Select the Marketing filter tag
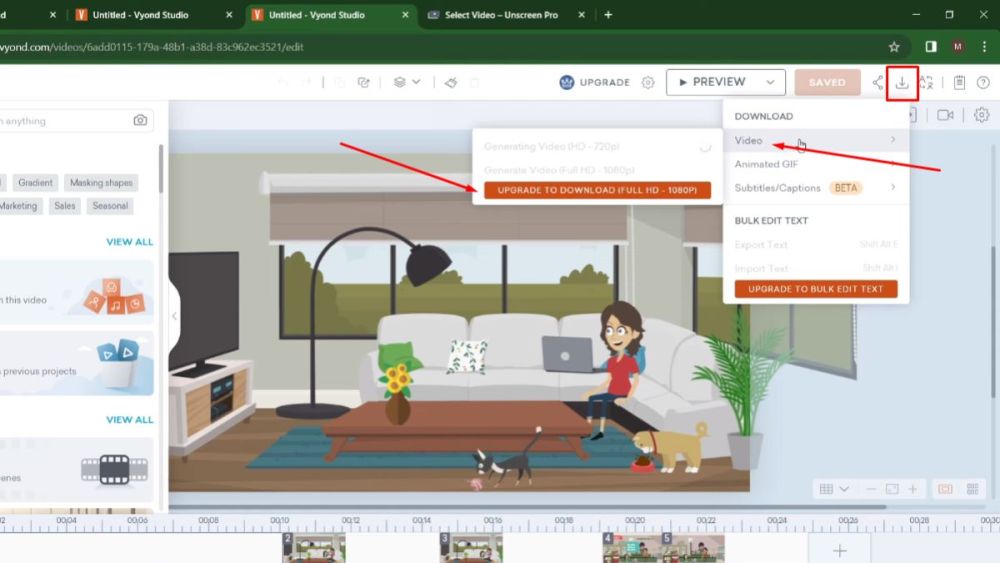The height and width of the screenshot is (563, 1000). (x=19, y=206)
